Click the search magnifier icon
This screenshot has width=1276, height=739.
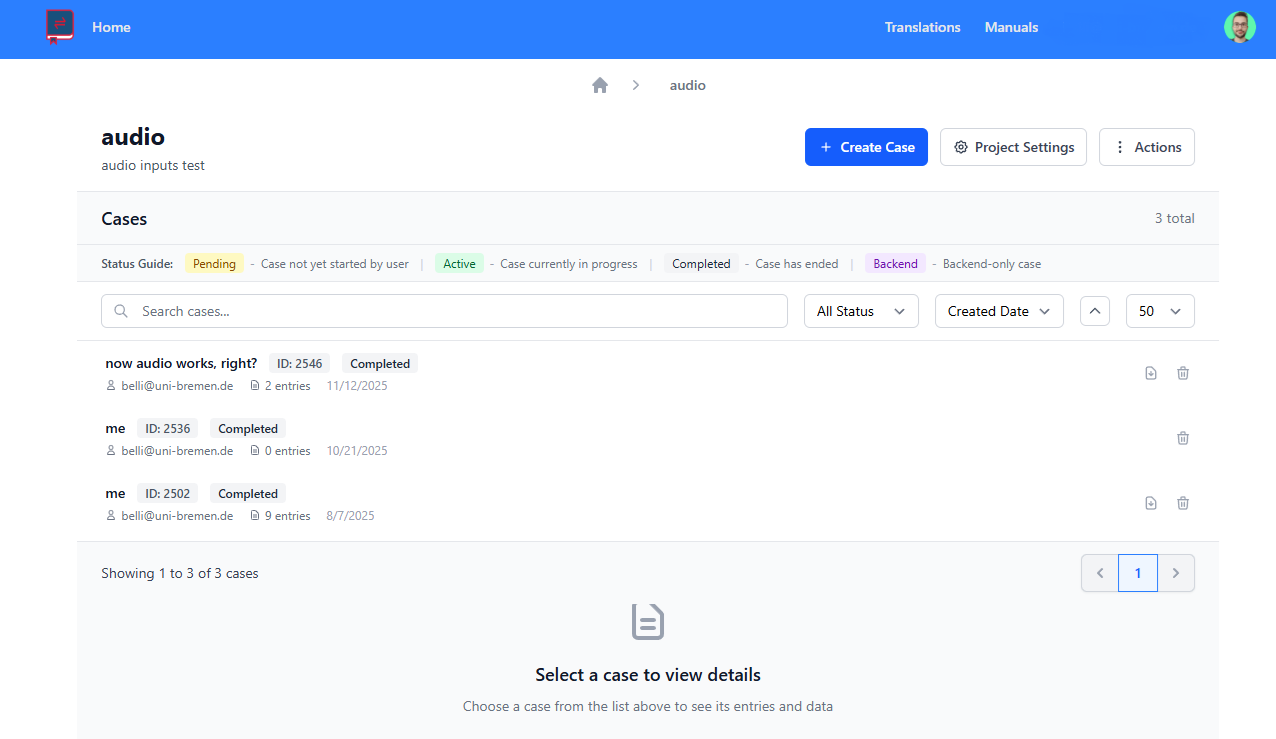(121, 311)
